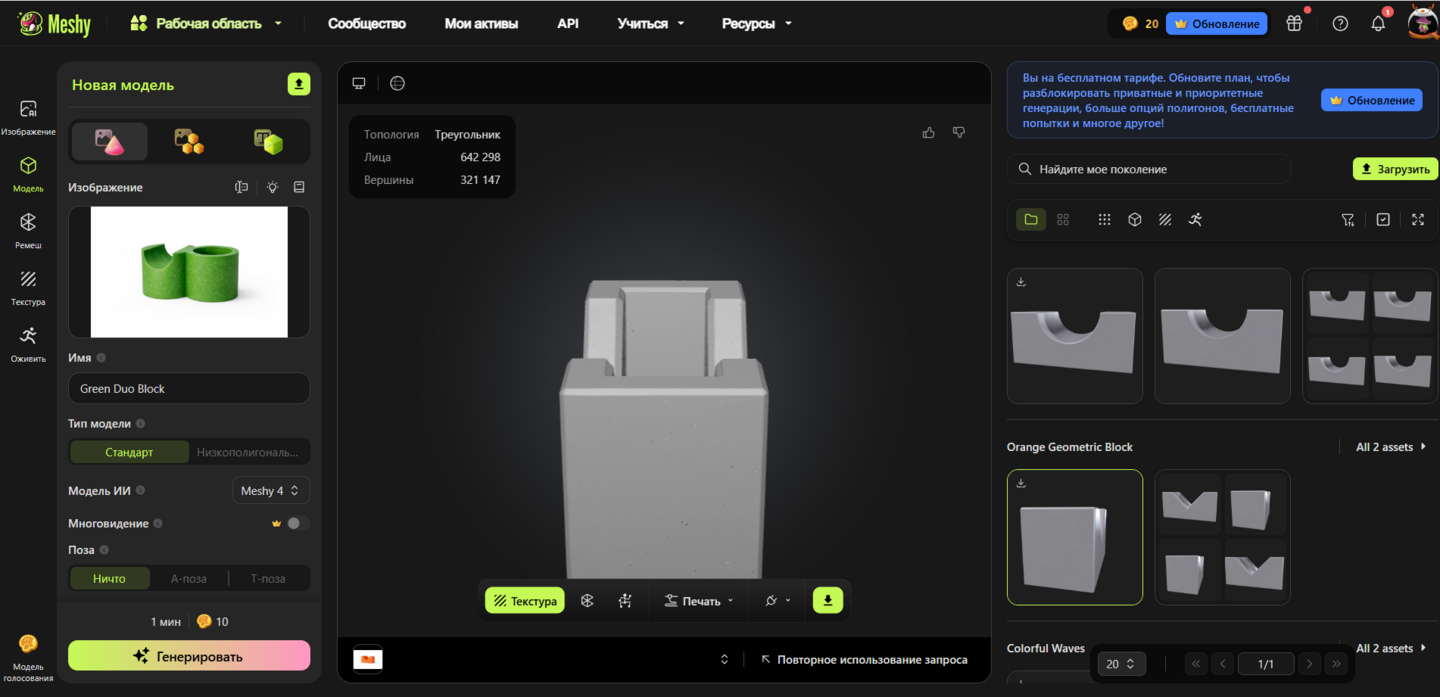1440x697 pixels.
Task: Open the Сообщество menu item
Action: click(x=367, y=23)
